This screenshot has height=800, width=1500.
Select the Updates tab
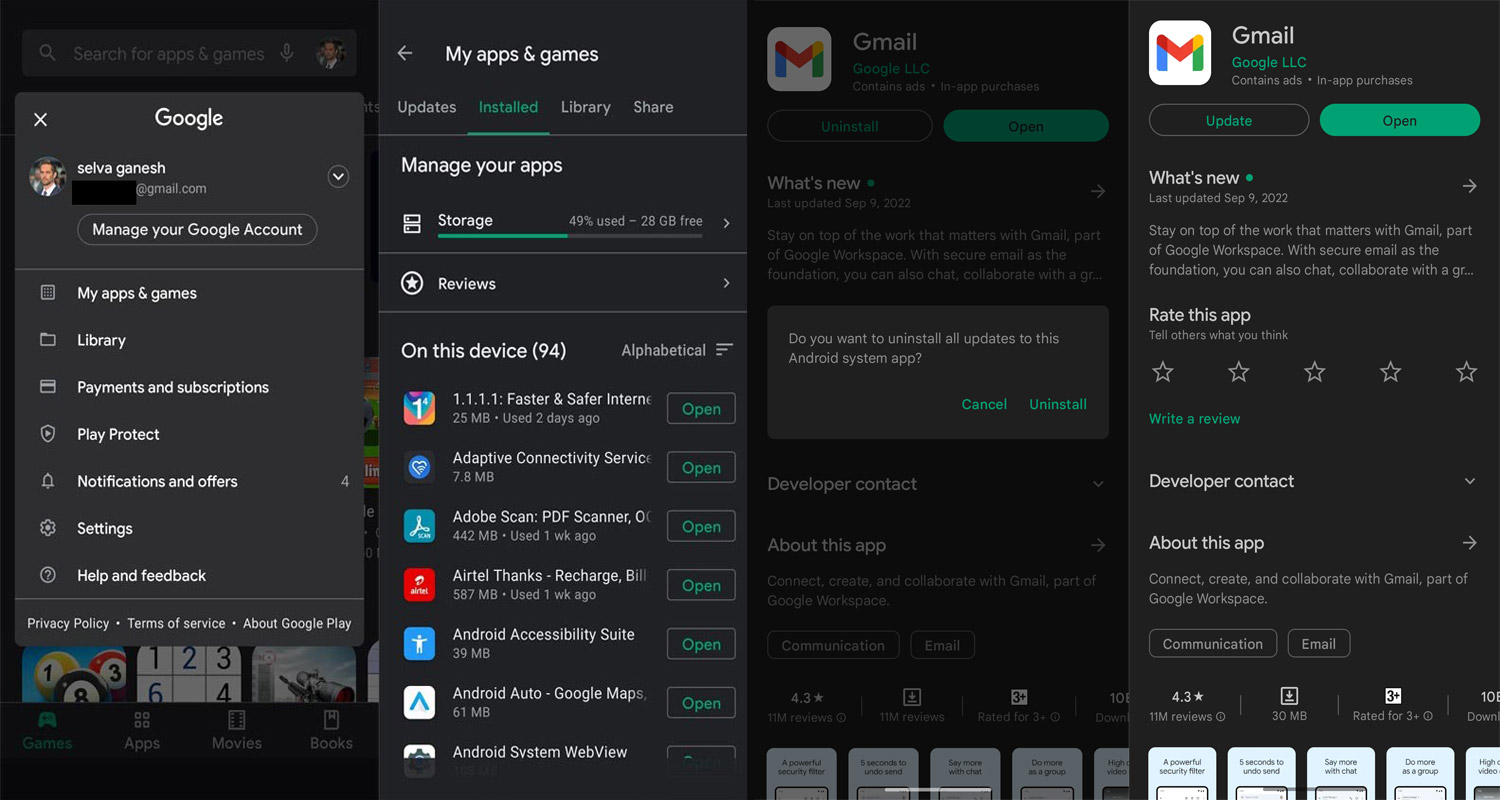pos(427,107)
